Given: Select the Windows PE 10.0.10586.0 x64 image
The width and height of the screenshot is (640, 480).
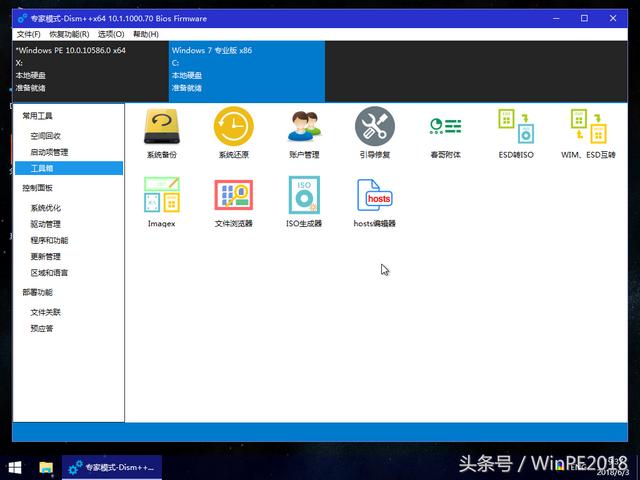Looking at the screenshot, I should (91, 71).
